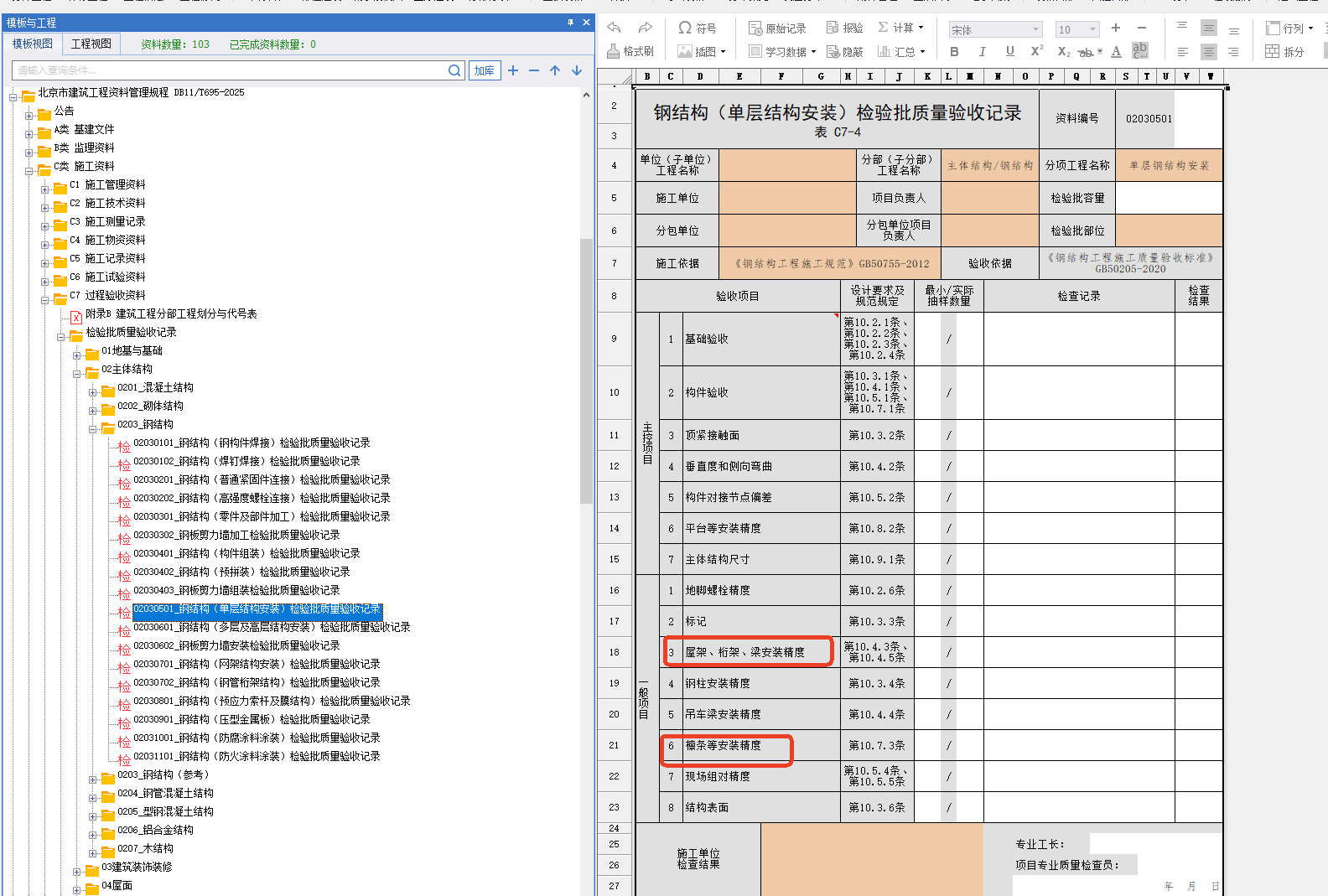1328x896 pixels.
Task: Click the undo arrow icon
Action: [615, 28]
